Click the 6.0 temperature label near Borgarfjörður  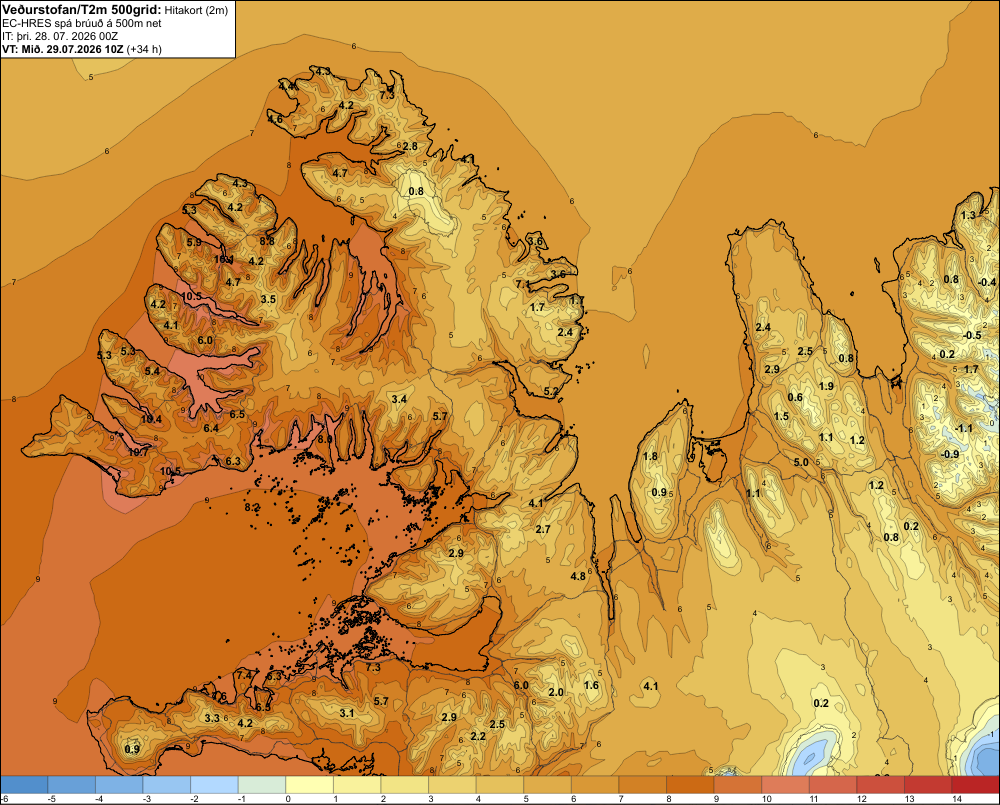click(x=521, y=685)
